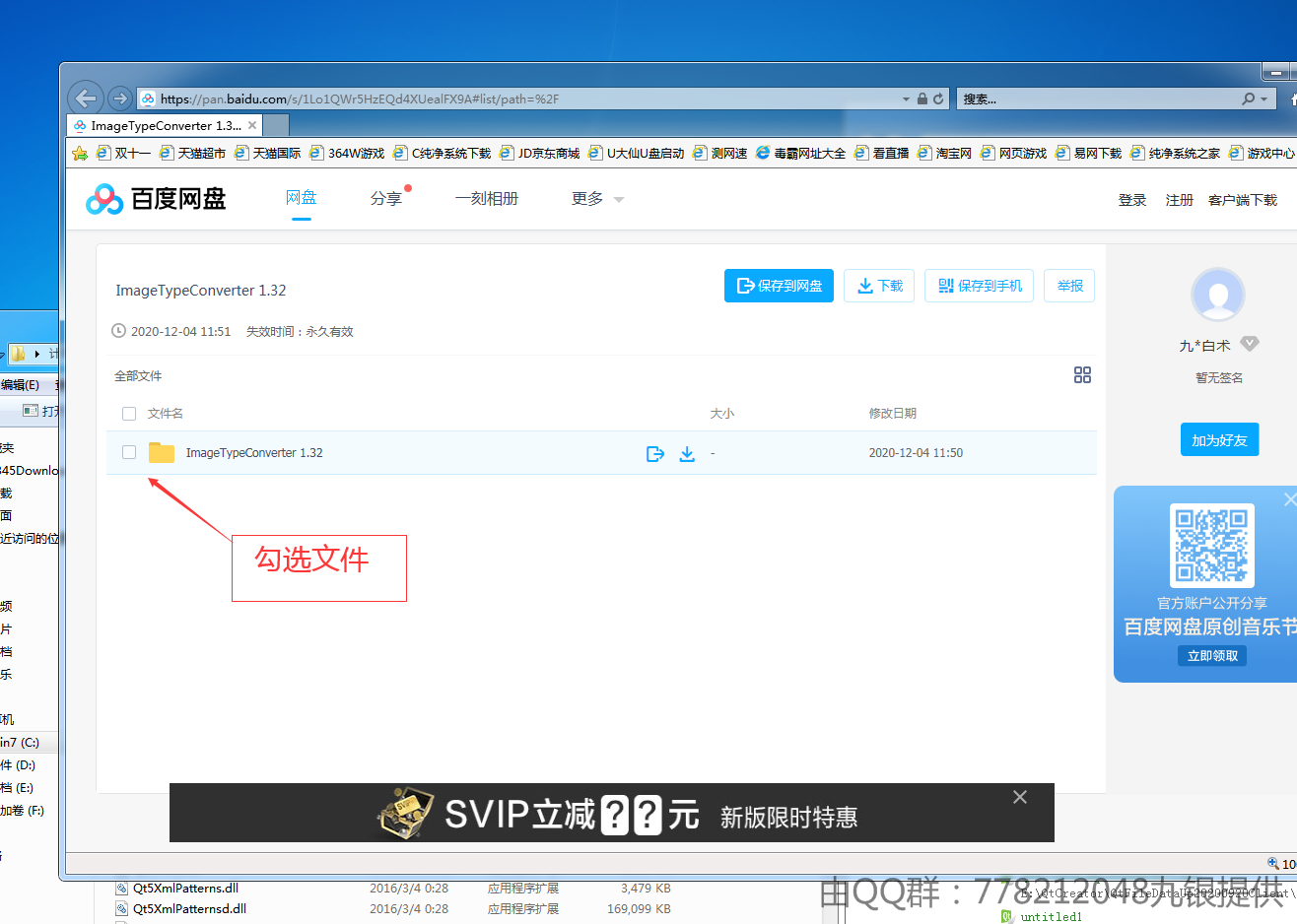Close the QR code promo card
This screenshot has width=1297, height=924.
click(1289, 499)
